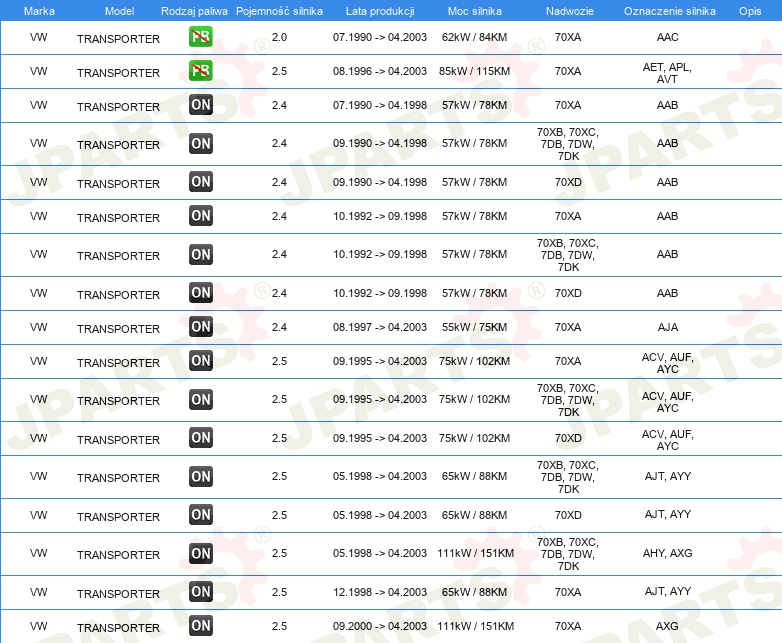
Task: Click the Lata produkcji column header
Action: point(380,11)
